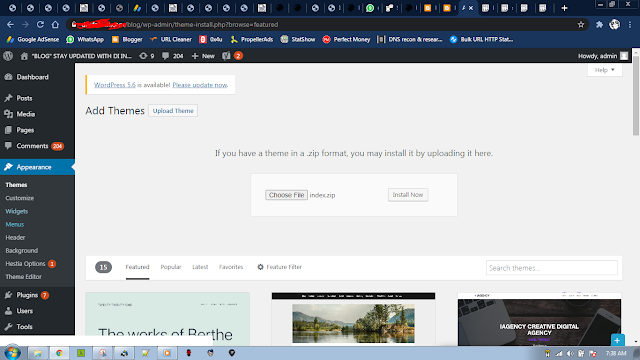Go back with the browser back arrow
The height and width of the screenshot is (360, 640).
coord(10,24)
